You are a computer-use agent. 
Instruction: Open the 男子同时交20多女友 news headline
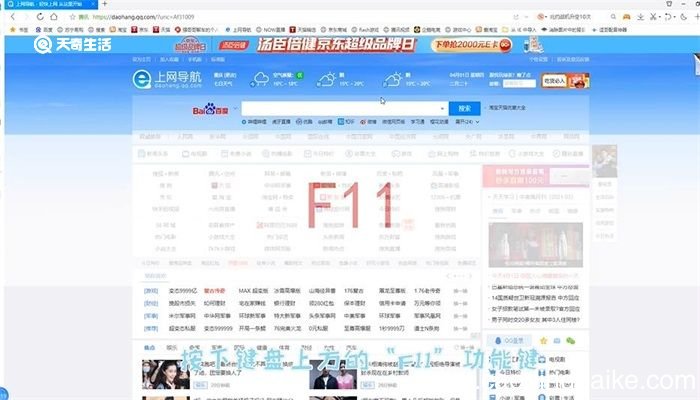pyautogui.click(x=535, y=320)
